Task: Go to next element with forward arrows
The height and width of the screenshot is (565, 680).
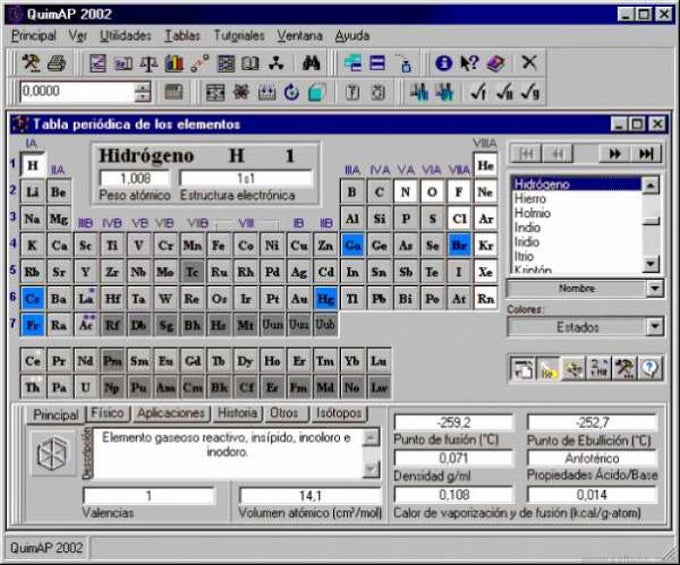Action: tap(614, 153)
